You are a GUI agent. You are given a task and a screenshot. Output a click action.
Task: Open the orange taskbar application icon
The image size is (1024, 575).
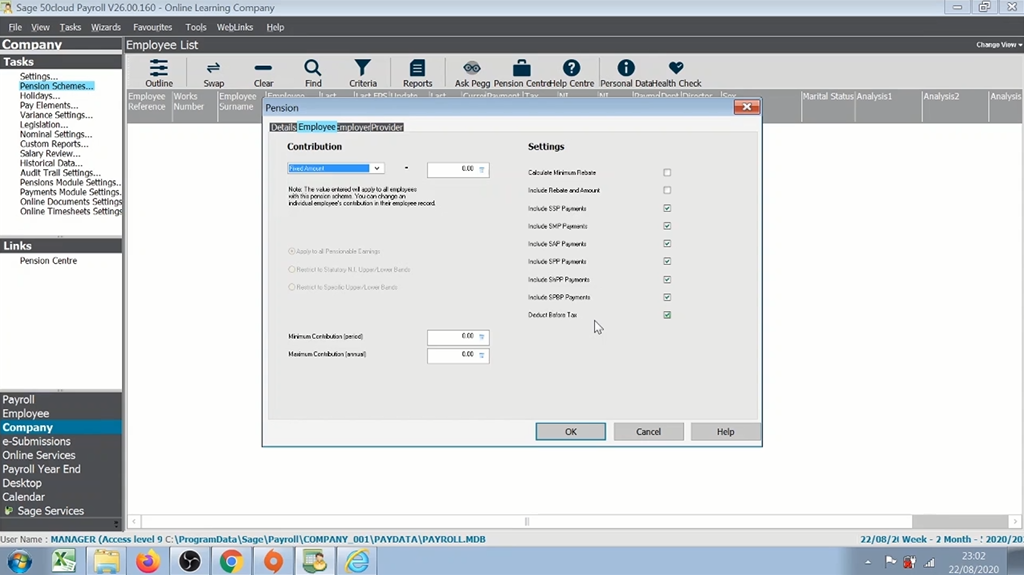point(273,561)
